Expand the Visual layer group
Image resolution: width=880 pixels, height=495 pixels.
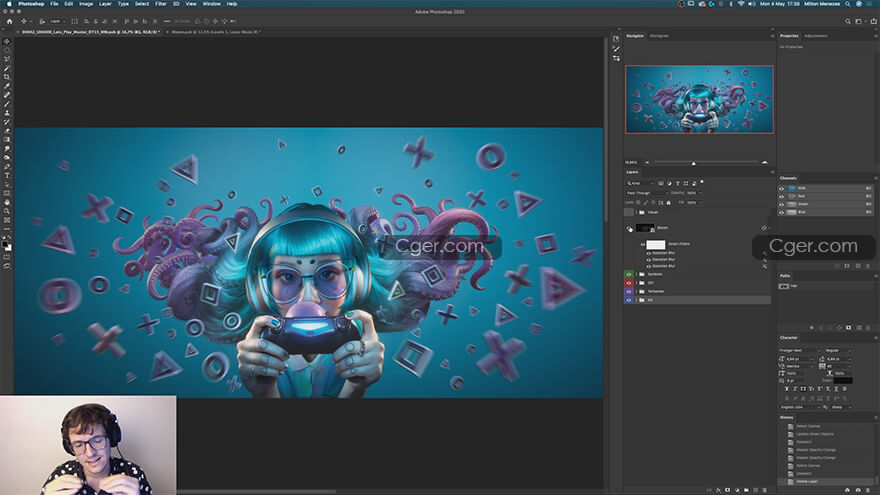pyautogui.click(x=636, y=212)
